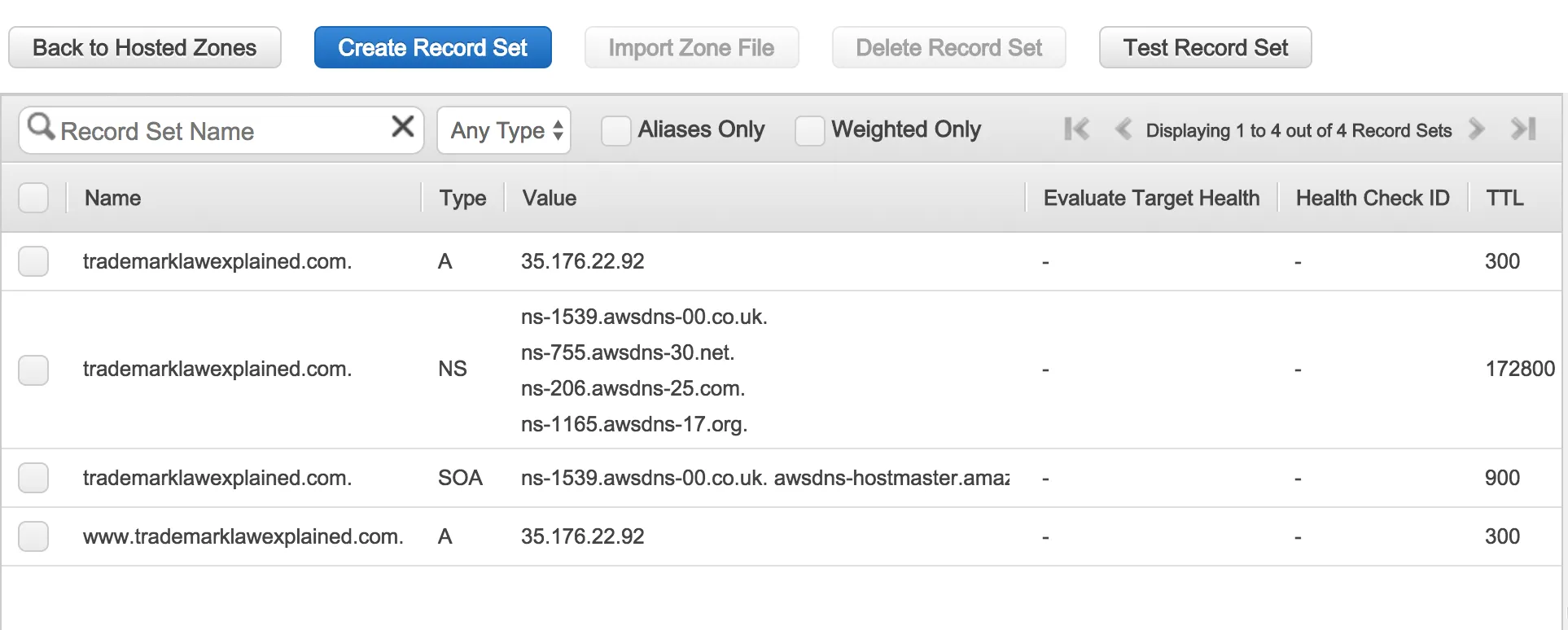Focus the Record Set Name search field
The image size is (1568, 630).
pyautogui.click(x=220, y=131)
